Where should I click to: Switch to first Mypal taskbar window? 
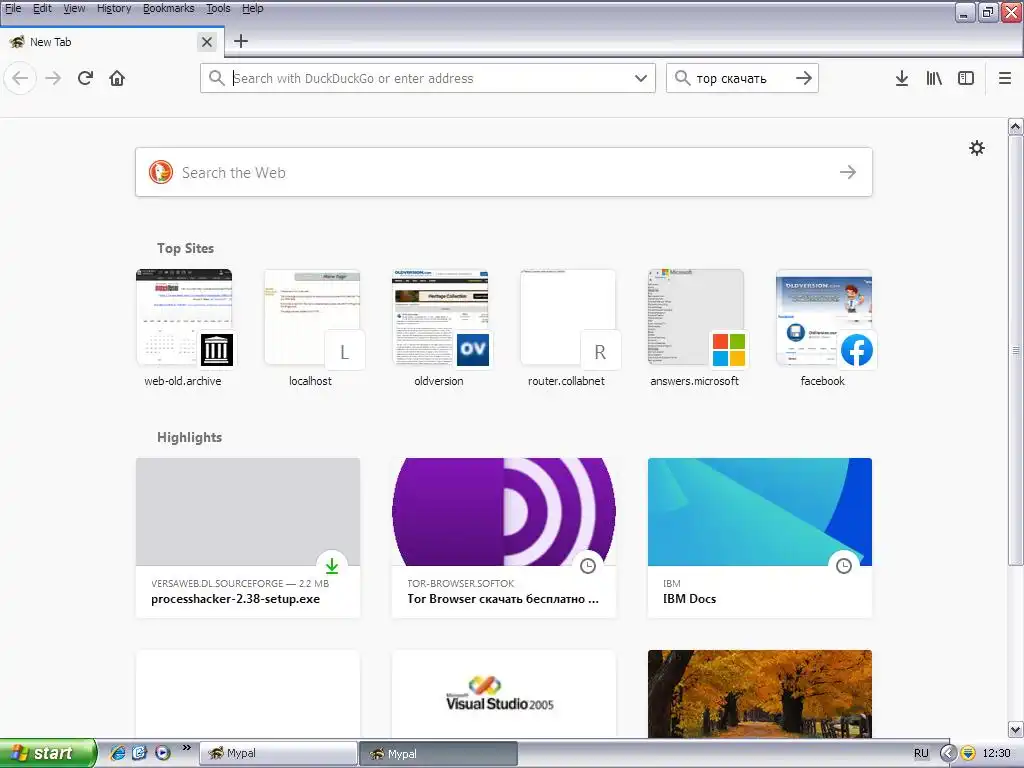coord(278,753)
